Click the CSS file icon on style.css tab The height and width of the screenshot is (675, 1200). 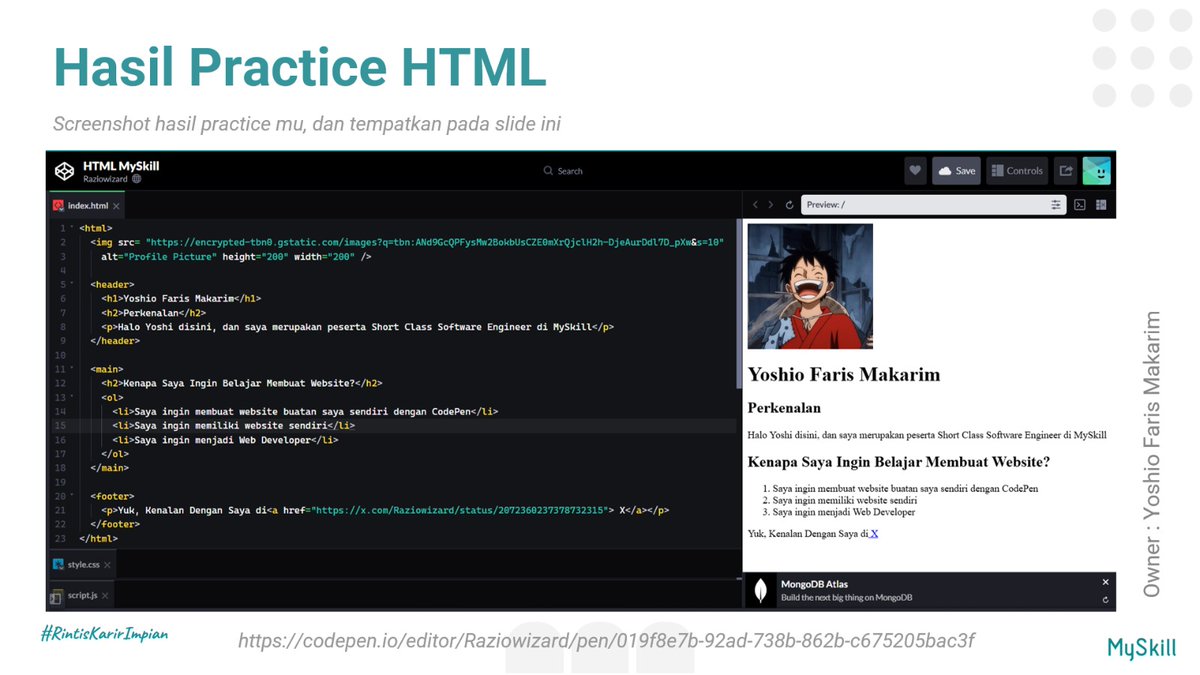[x=58, y=565]
